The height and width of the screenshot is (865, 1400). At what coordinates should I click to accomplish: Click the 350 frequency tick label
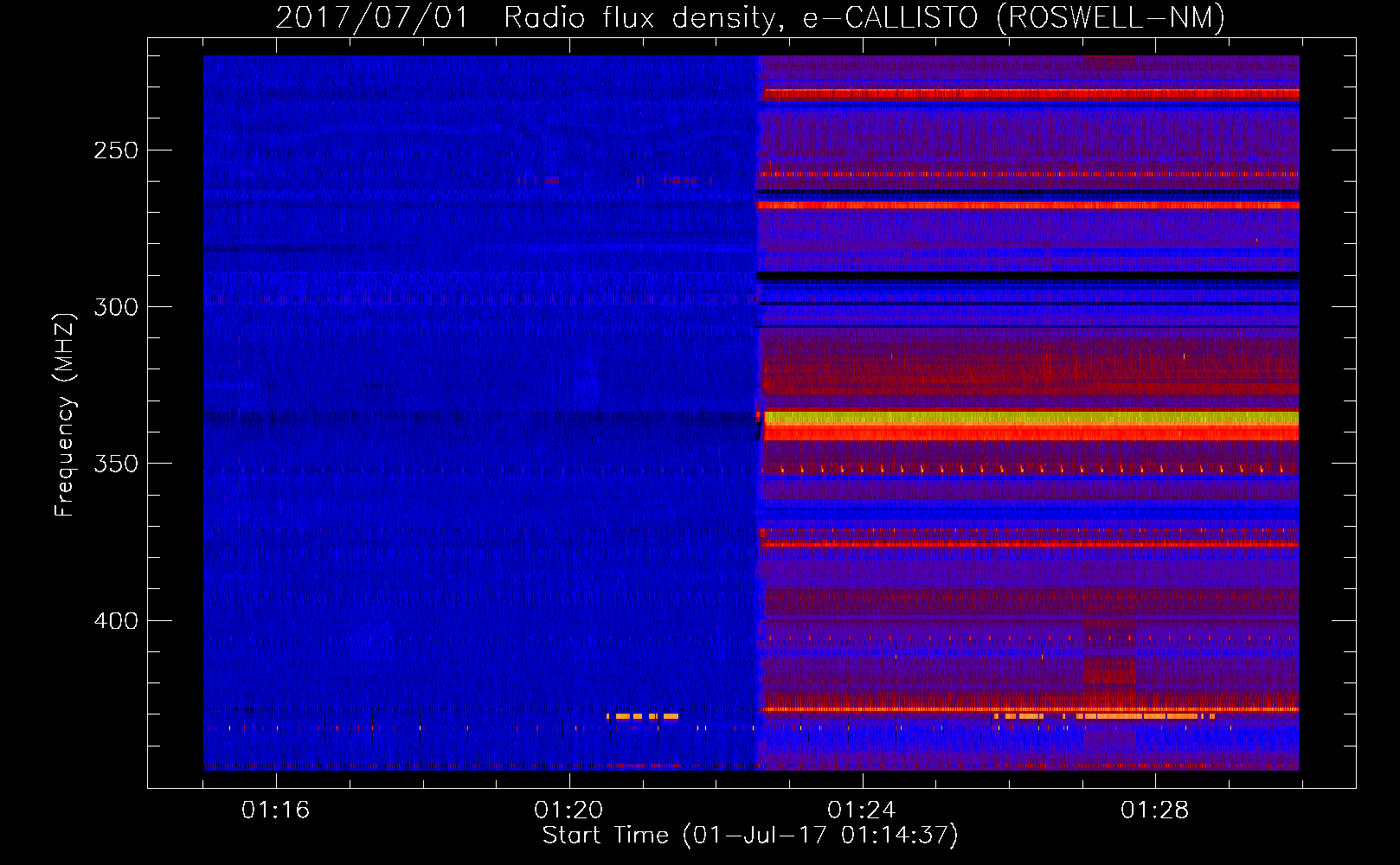click(116, 464)
